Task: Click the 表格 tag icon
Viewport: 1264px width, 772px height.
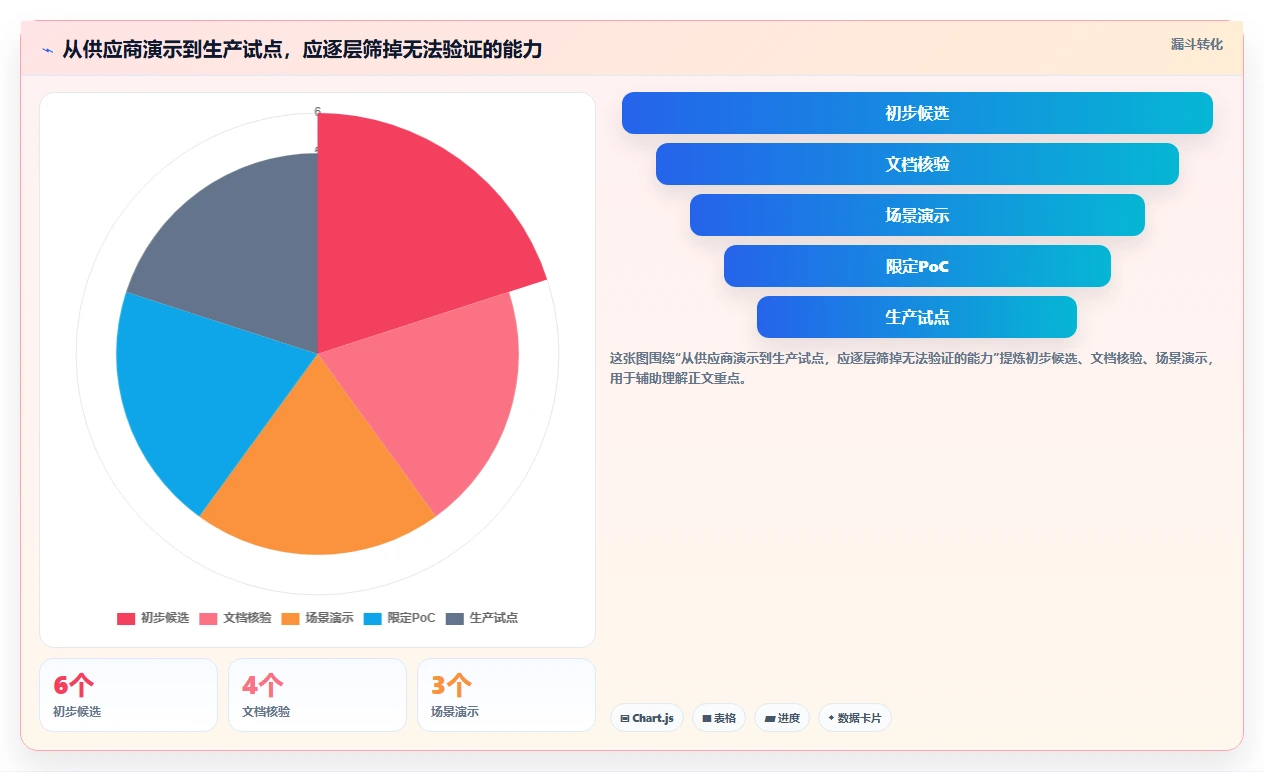Action: (x=706, y=718)
